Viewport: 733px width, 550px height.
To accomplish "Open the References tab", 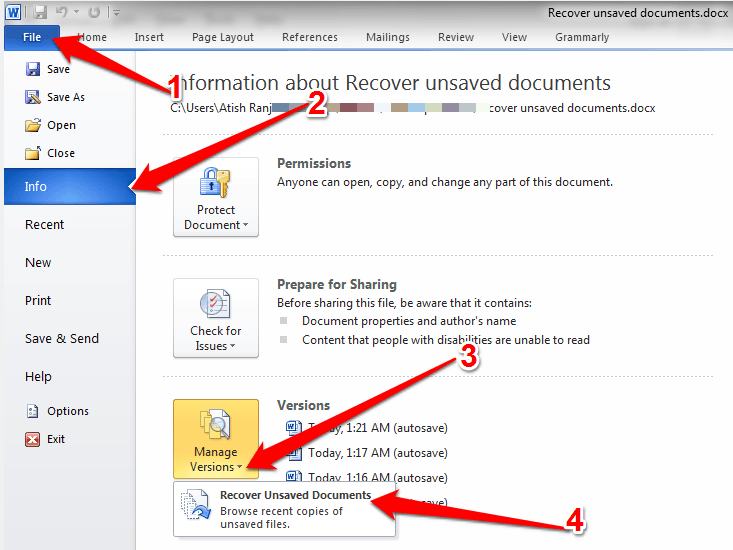I will [x=309, y=37].
